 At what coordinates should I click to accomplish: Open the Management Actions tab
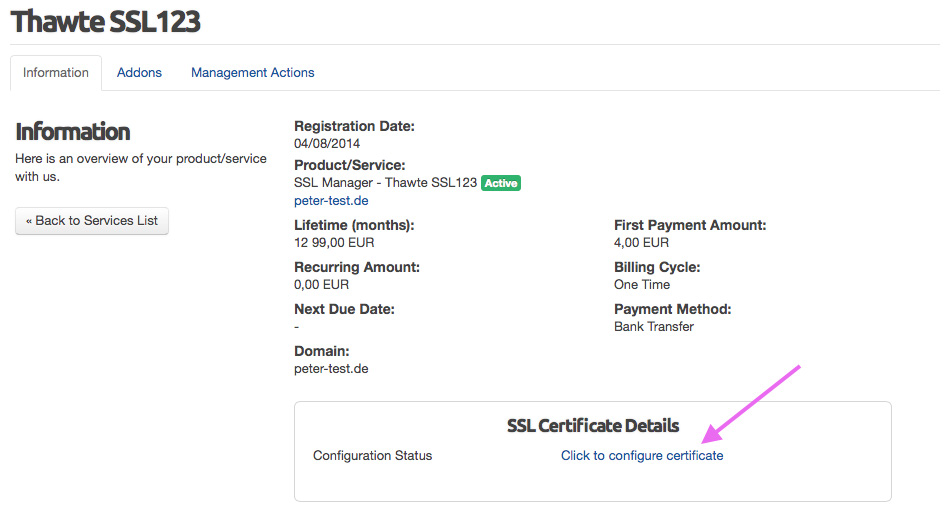252,73
